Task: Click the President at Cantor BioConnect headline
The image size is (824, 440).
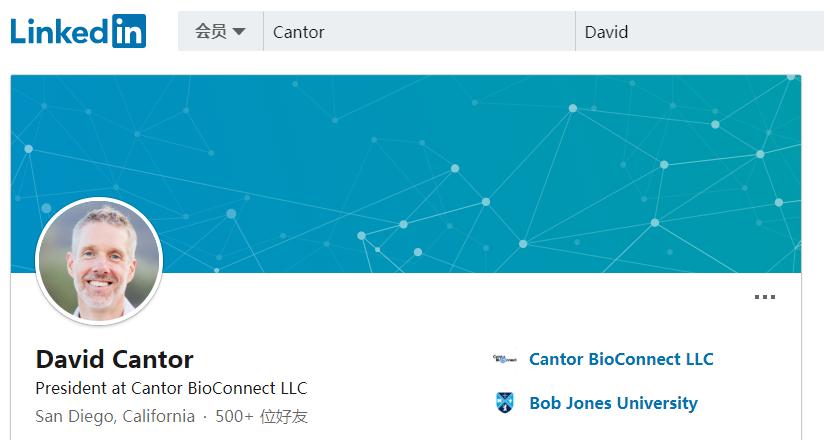Action: tap(171, 388)
